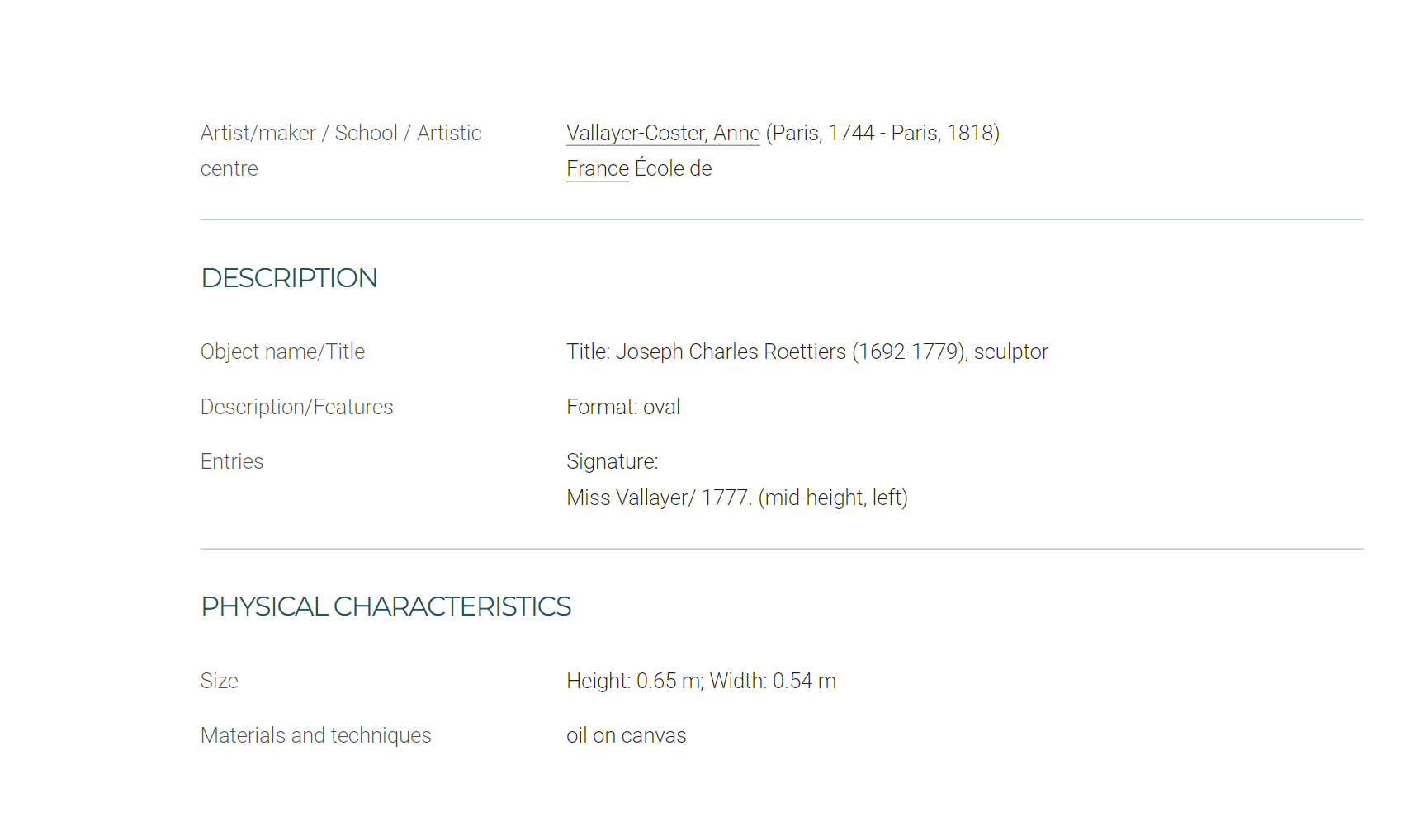Click the sculptor word in the title

1010,352
